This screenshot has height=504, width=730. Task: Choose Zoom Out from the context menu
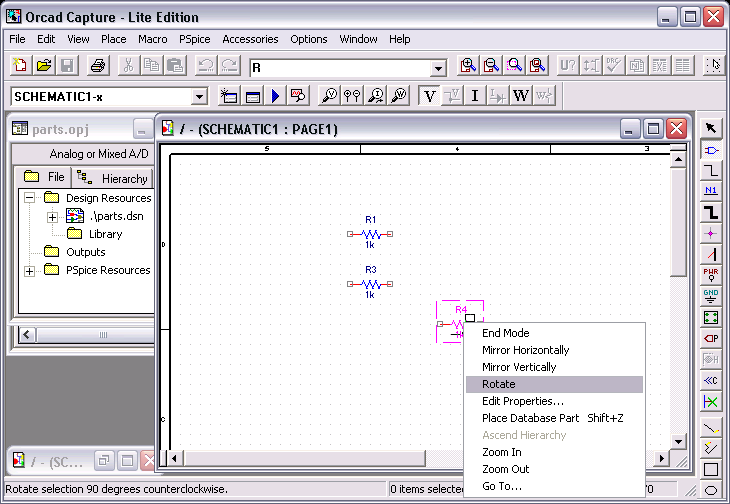[554, 469]
